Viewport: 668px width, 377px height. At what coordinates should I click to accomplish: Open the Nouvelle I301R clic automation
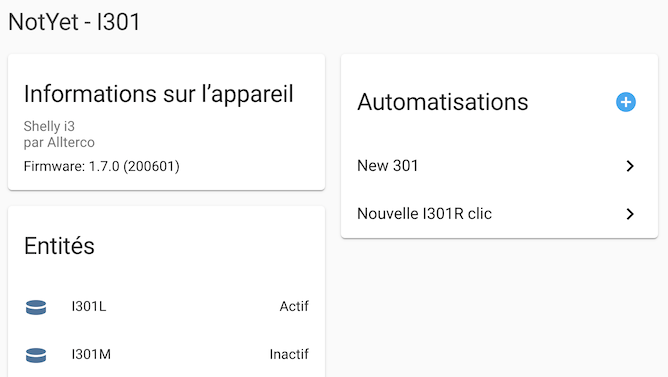pyautogui.click(x=499, y=214)
